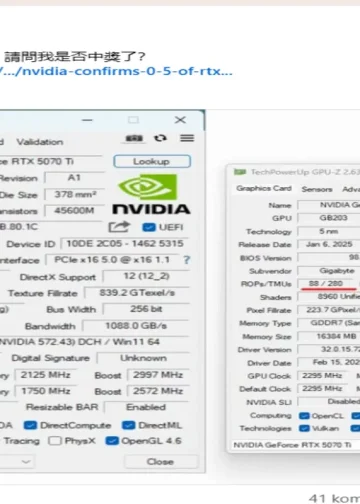Expand the GPU selection dropdown chevron
Viewport: 360px width, 504px height.
pos(26,462)
